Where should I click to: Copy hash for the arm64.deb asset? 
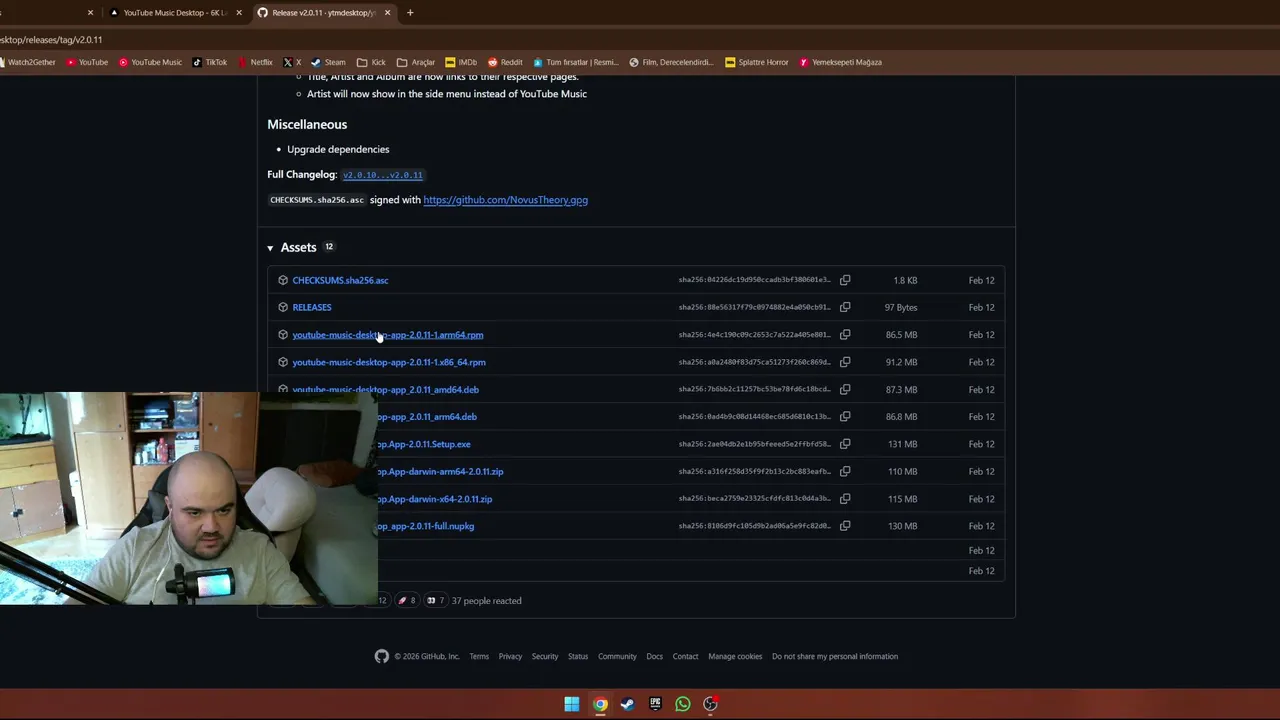tap(845, 416)
